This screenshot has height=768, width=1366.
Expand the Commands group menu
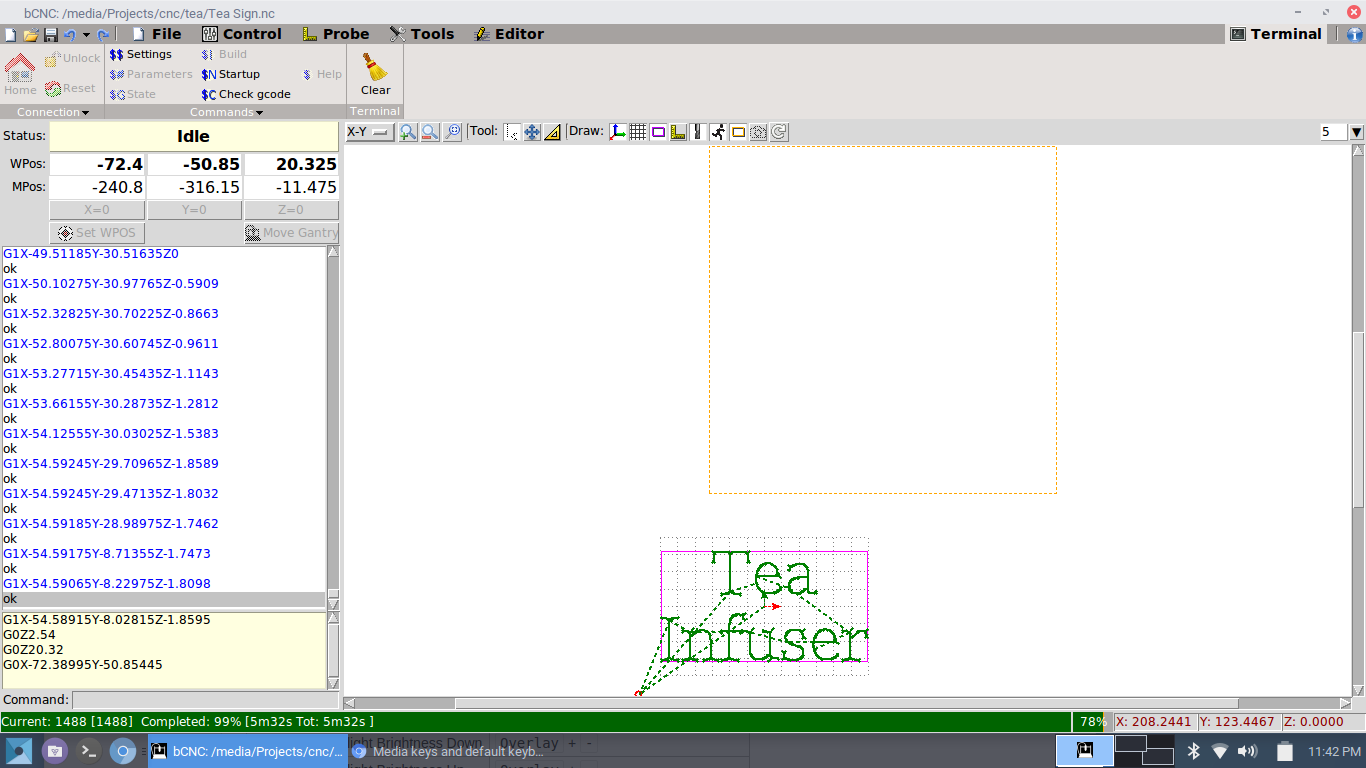[x=226, y=112]
